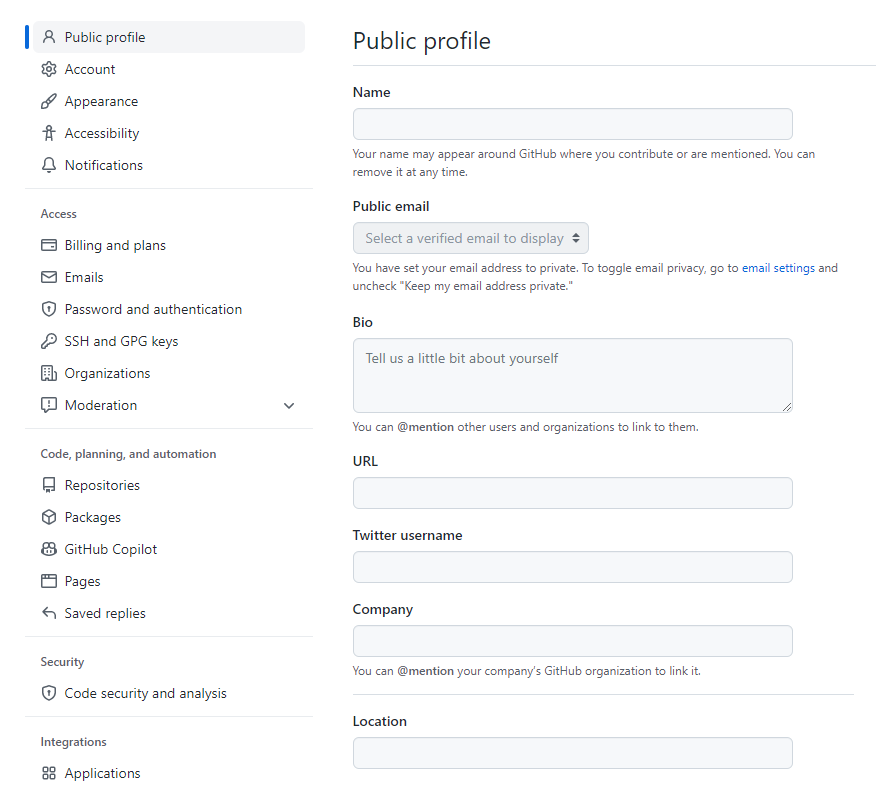Click the Accessibility figure icon
Viewport: 876px width, 788px height.
[49, 133]
